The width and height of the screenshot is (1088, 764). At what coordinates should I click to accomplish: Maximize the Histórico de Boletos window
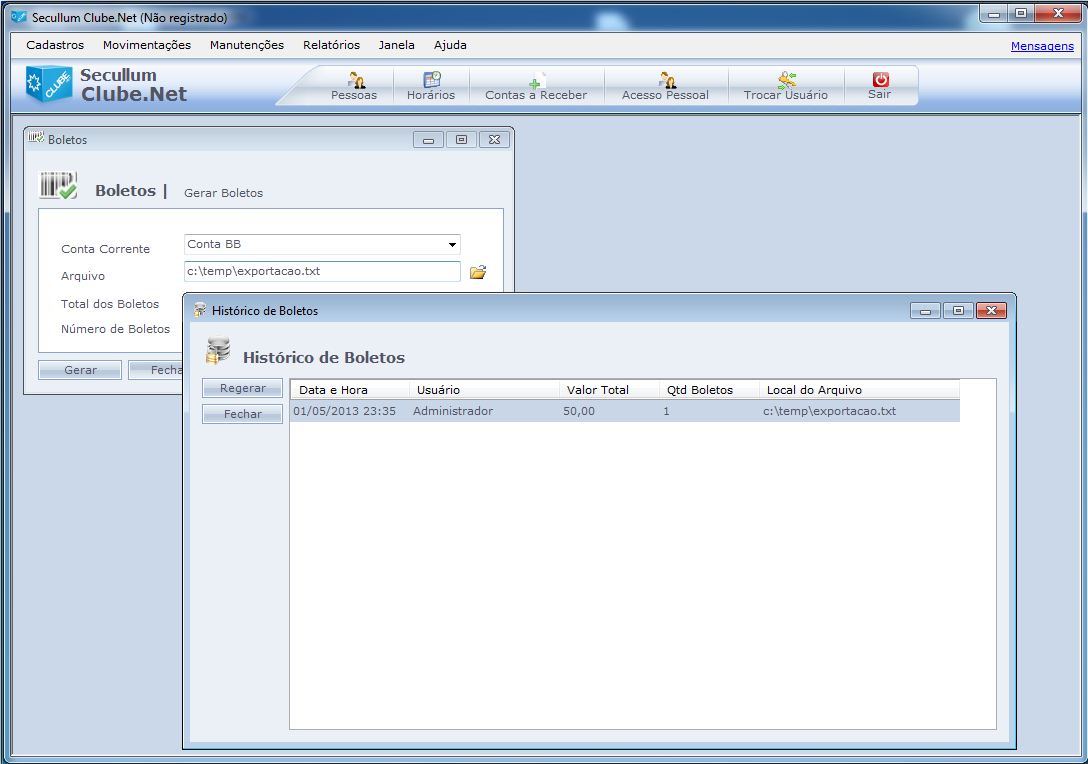(x=958, y=310)
